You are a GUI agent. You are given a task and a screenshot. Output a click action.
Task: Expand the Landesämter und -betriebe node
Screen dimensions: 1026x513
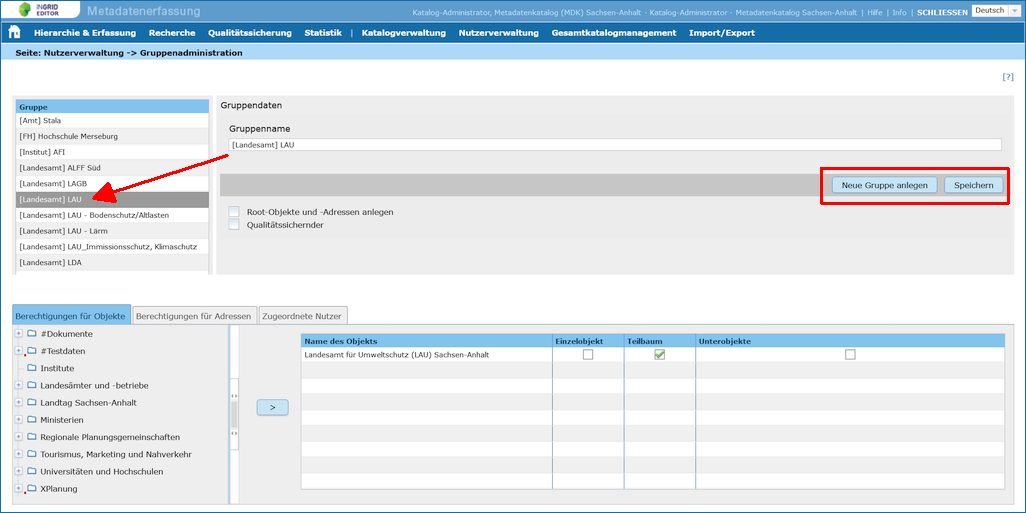[x=19, y=385]
